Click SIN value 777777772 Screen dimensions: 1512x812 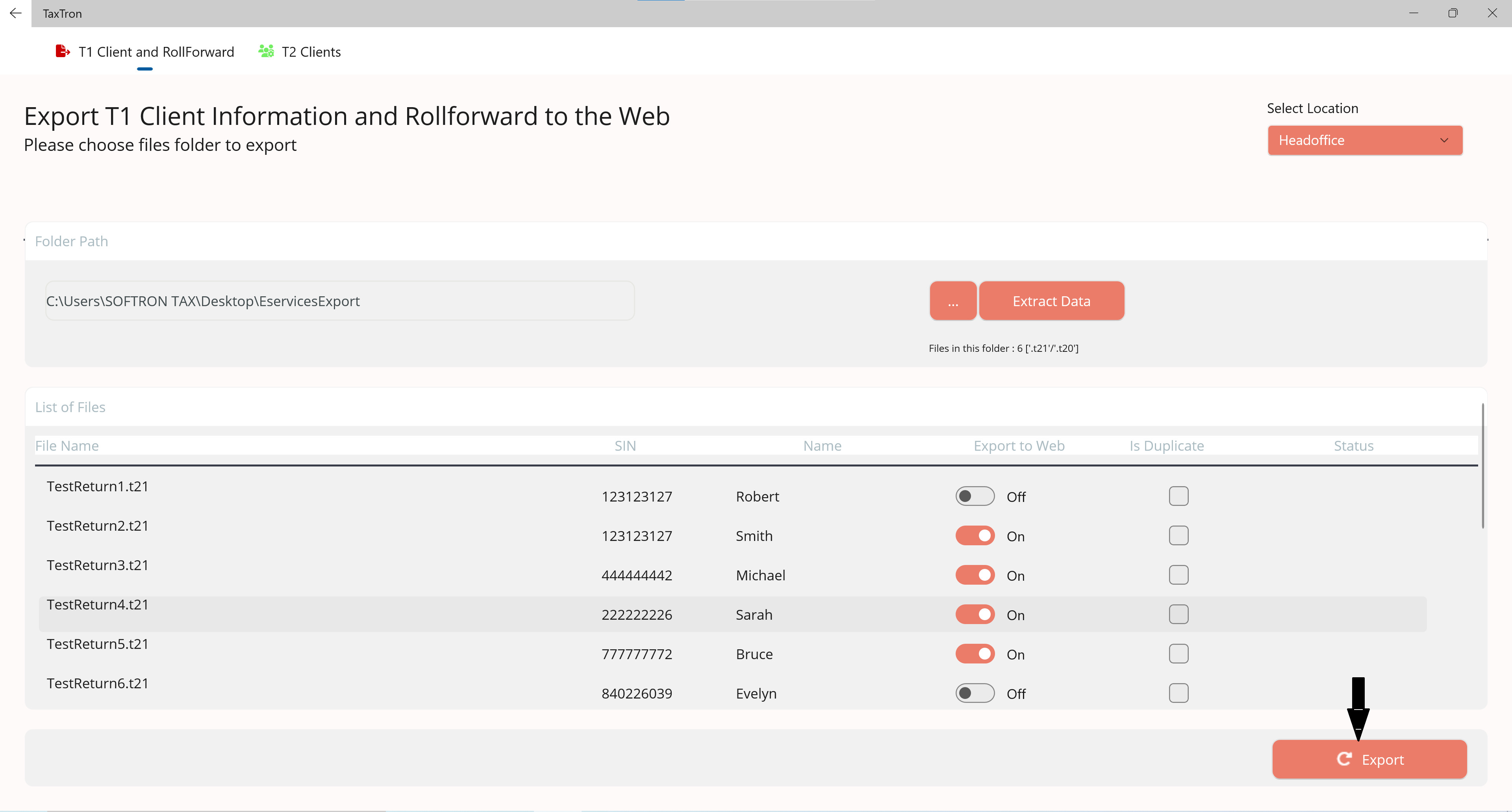(x=637, y=654)
